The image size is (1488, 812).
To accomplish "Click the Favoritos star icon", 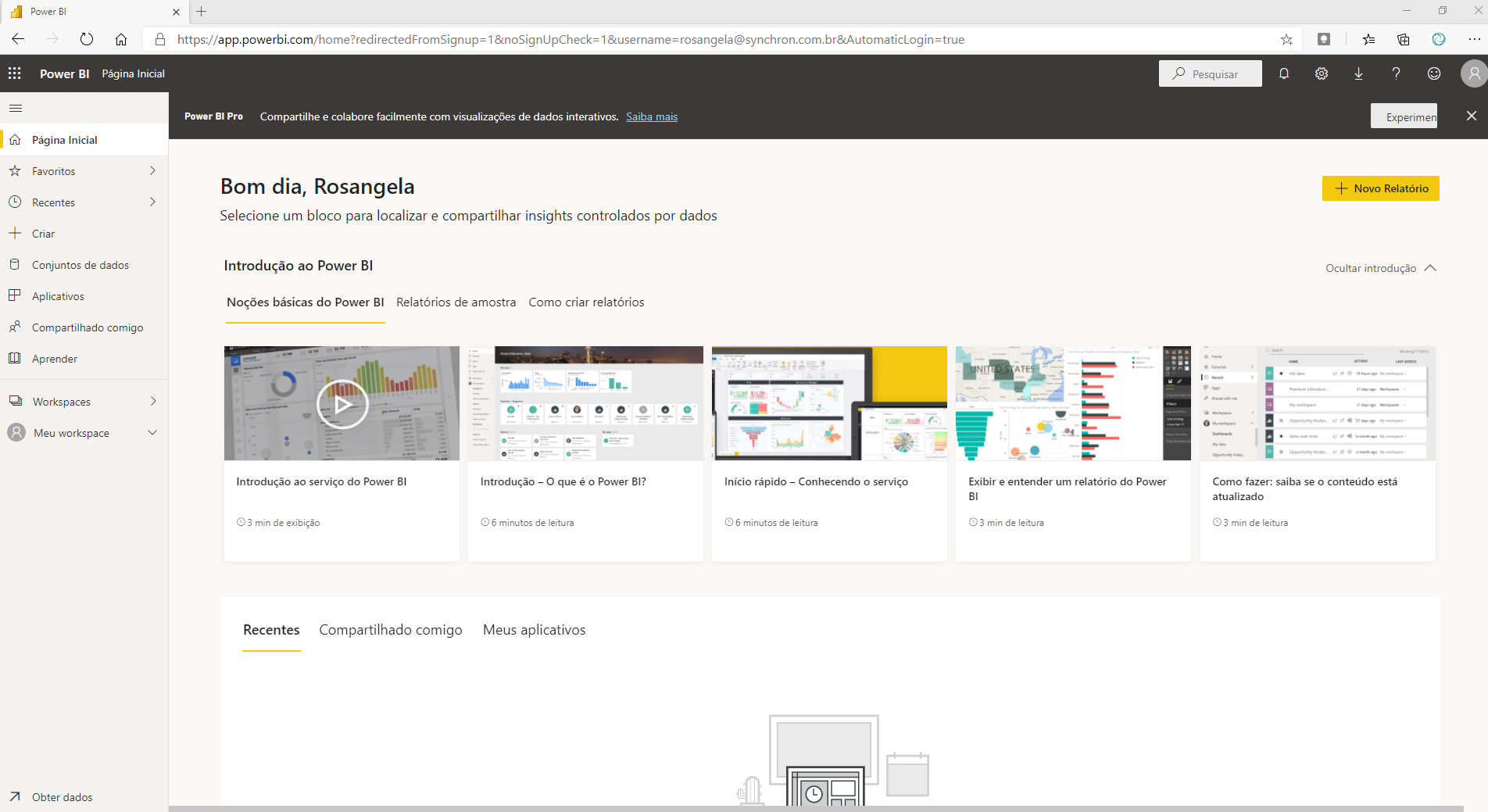I will [15, 170].
